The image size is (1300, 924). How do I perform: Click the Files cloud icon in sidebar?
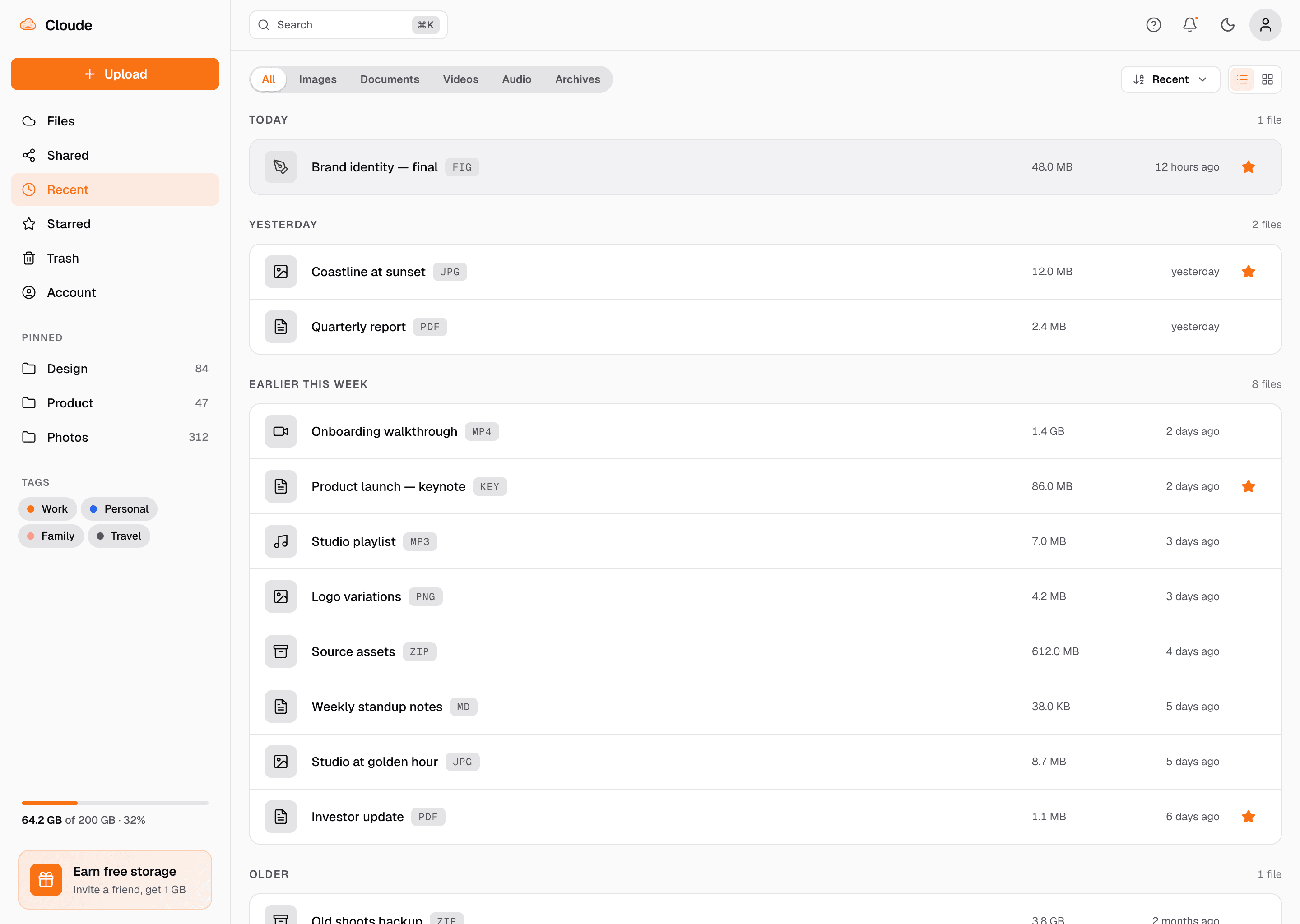pyautogui.click(x=29, y=121)
